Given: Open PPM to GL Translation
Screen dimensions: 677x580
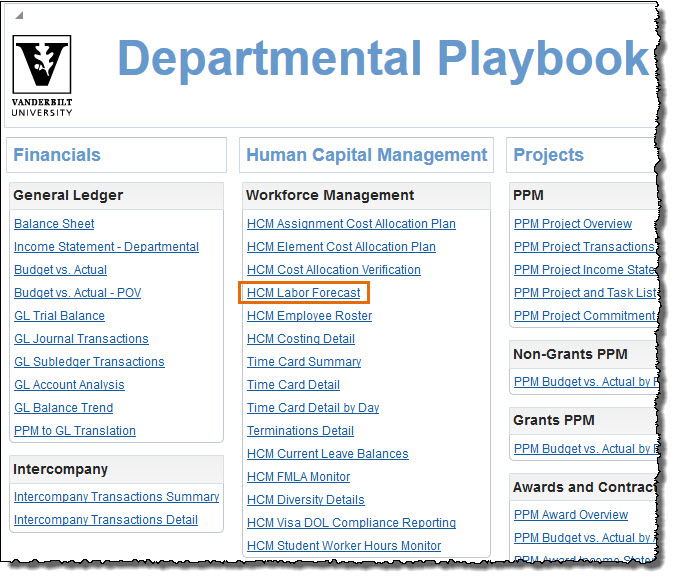Looking at the screenshot, I should 75,431.
